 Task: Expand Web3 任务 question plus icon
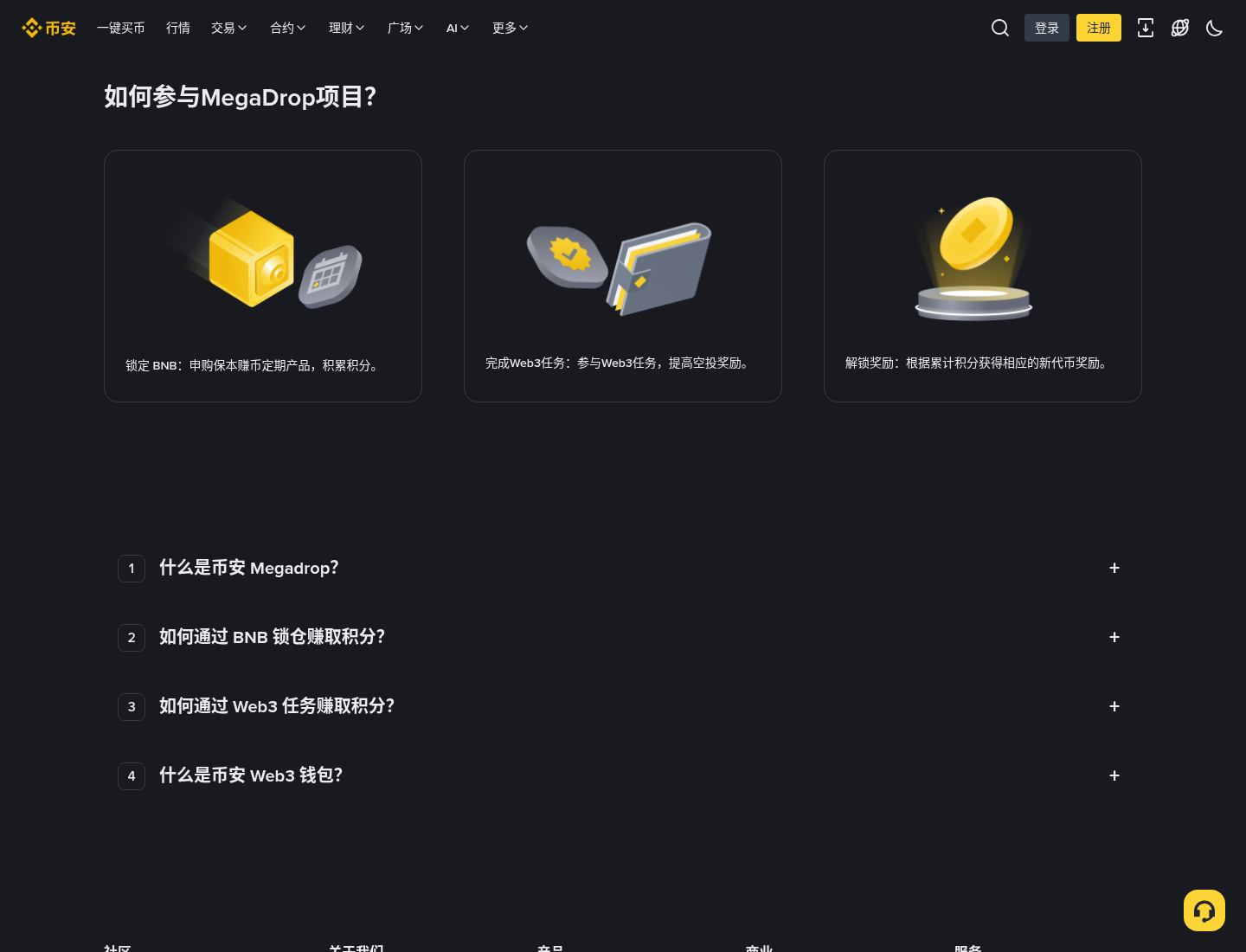pos(1114,706)
